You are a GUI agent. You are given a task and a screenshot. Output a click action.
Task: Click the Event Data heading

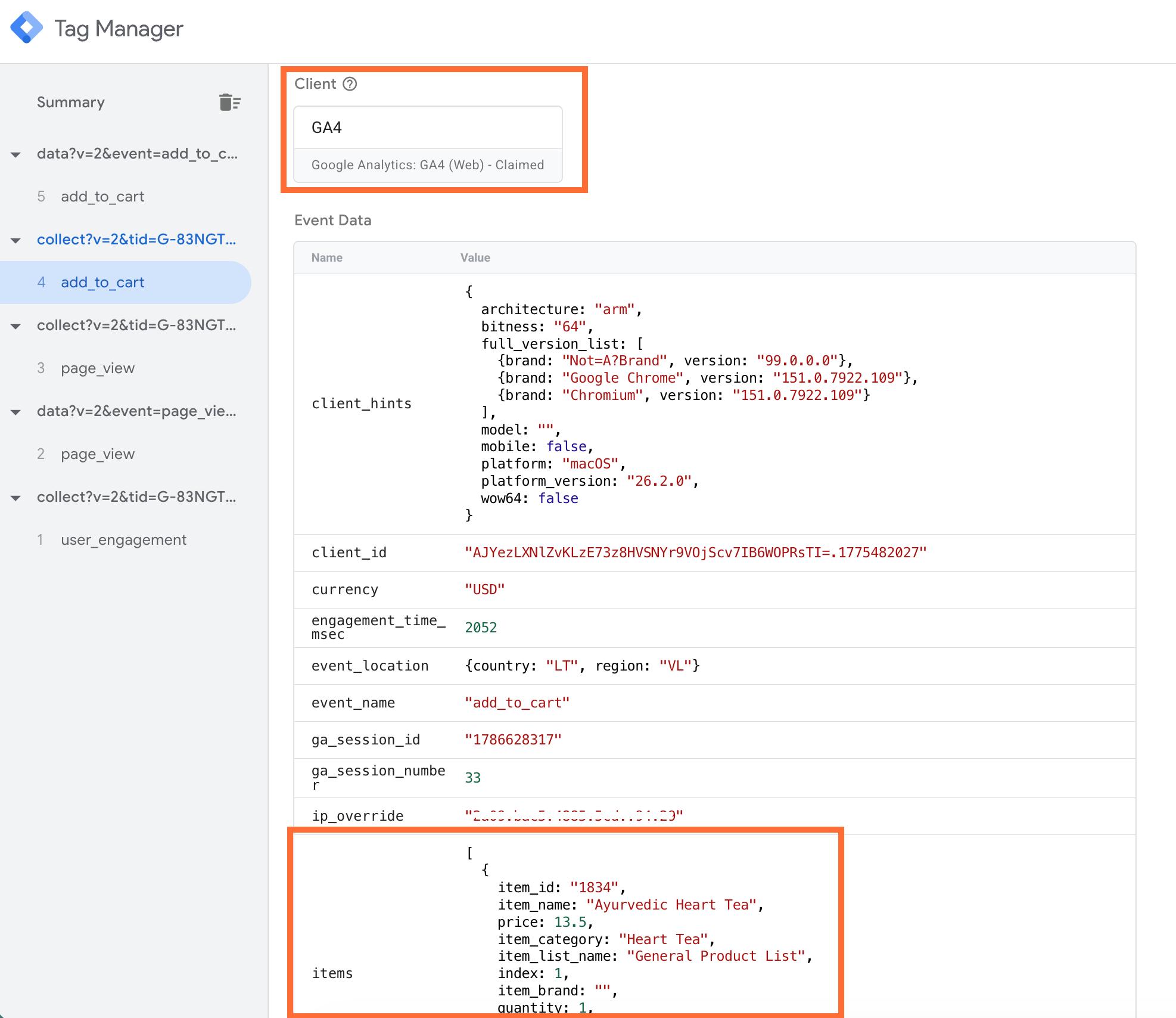pos(333,221)
